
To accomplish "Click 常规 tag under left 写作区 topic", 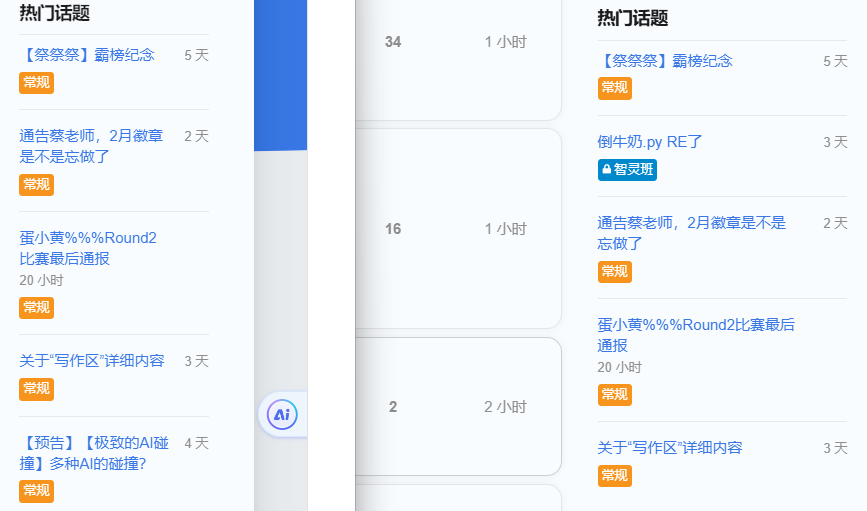I will point(36,389).
